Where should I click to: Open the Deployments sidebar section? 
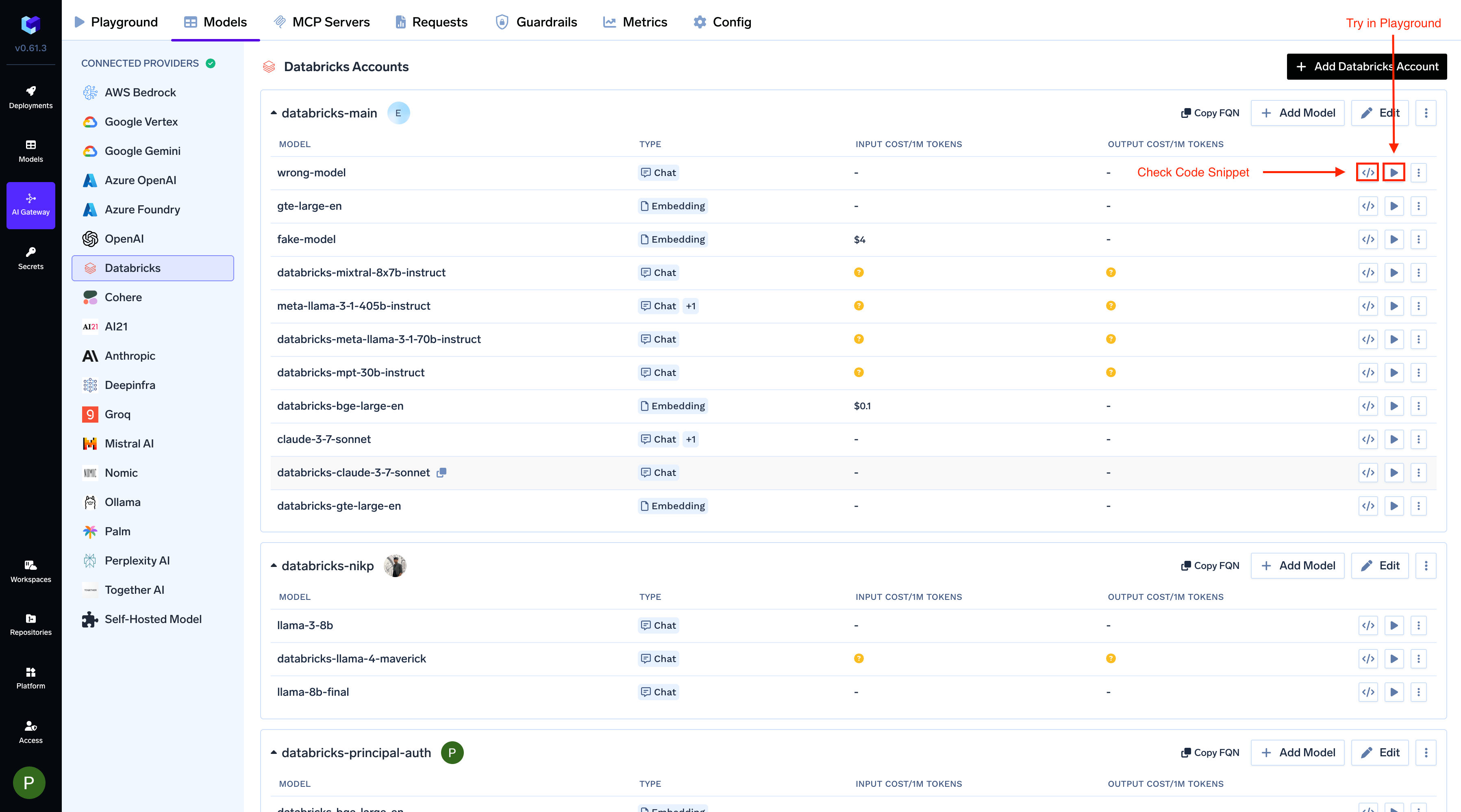pos(30,98)
